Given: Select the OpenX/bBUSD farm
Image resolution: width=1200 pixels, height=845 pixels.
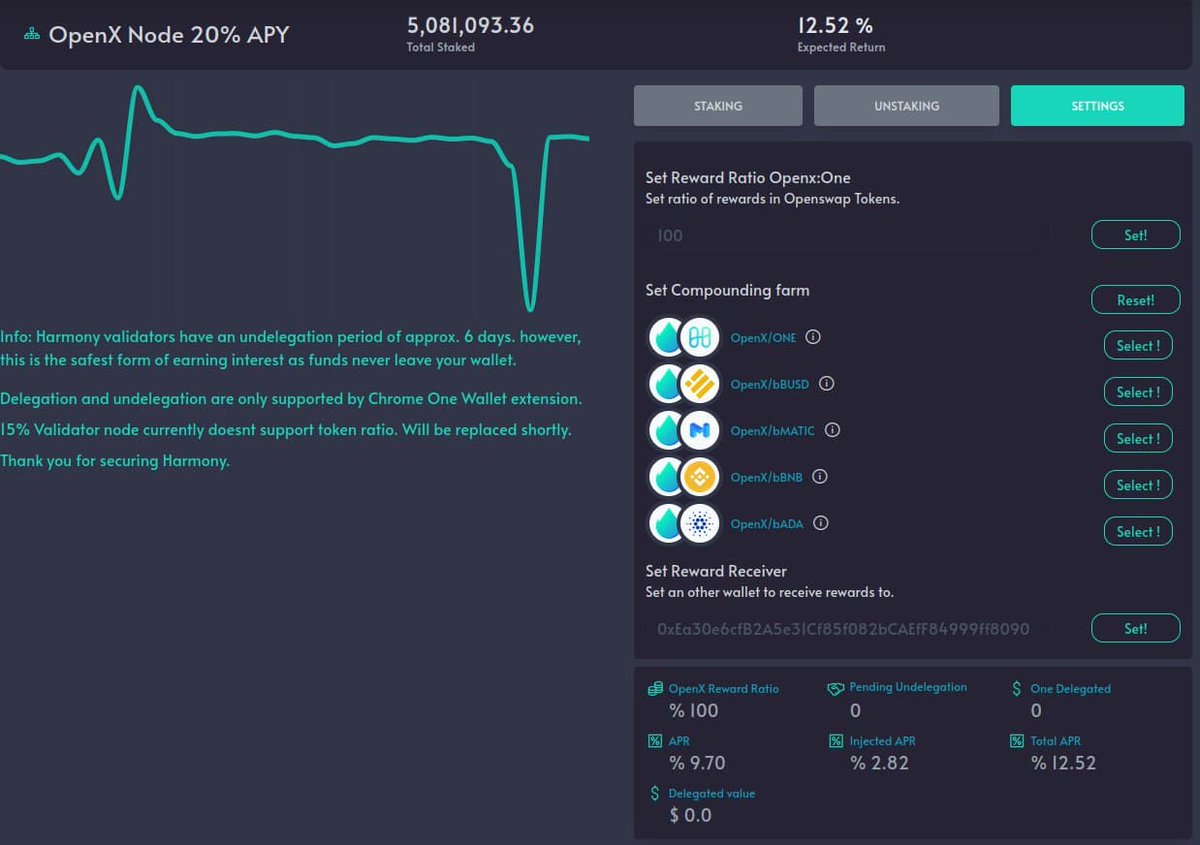Looking at the screenshot, I should pos(1137,392).
